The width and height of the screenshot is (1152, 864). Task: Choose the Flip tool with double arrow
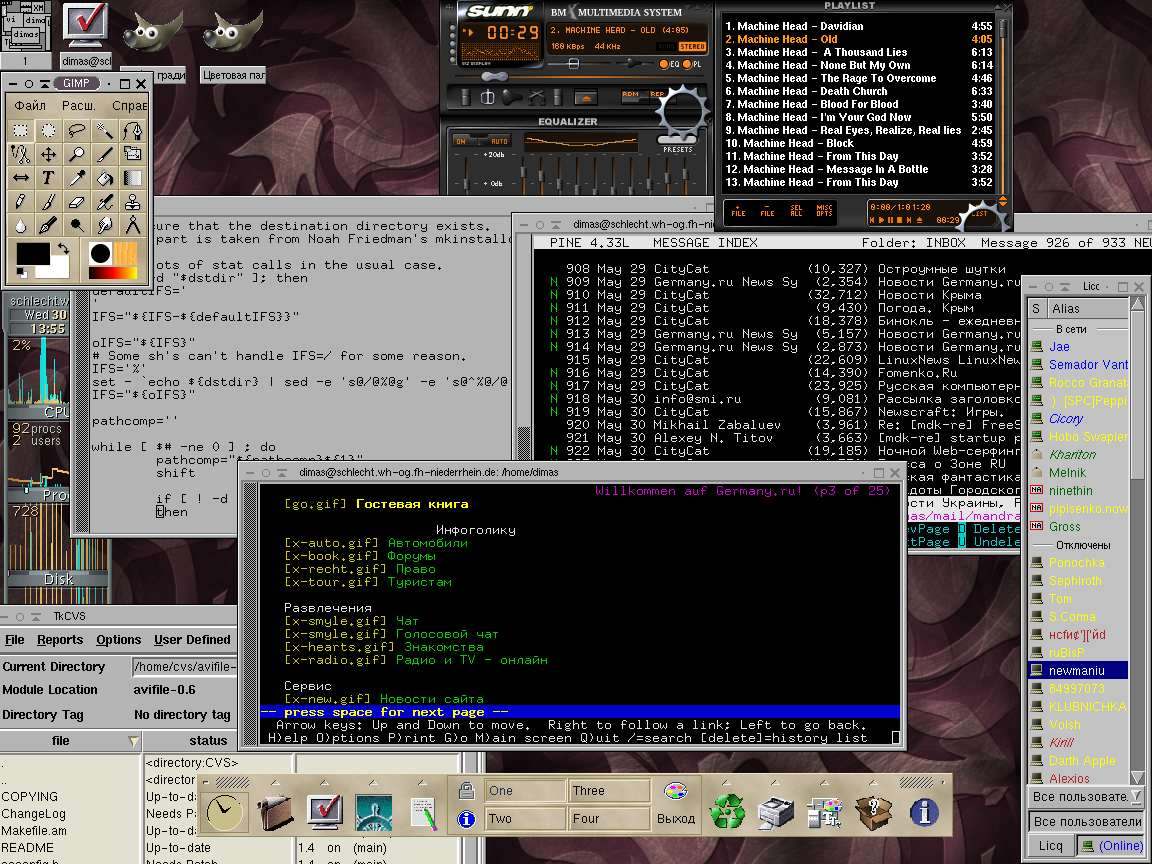point(21,178)
